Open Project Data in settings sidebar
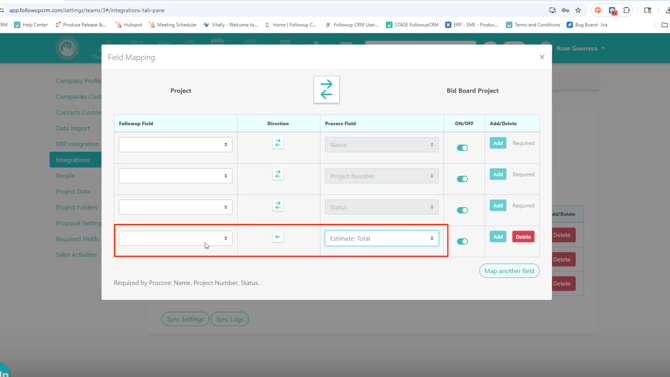670x377 pixels. pyautogui.click(x=73, y=191)
